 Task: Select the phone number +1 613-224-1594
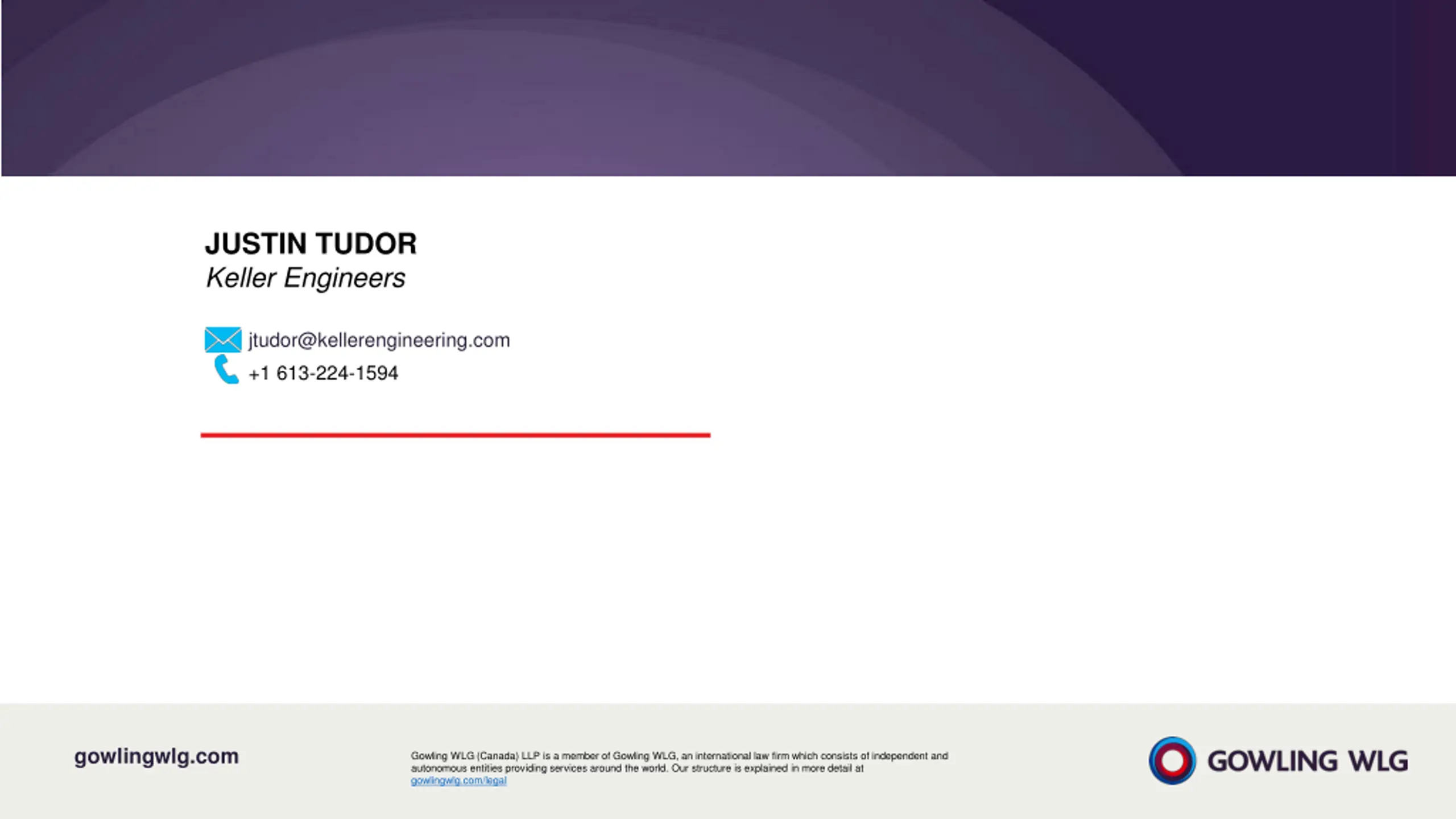coord(323,373)
